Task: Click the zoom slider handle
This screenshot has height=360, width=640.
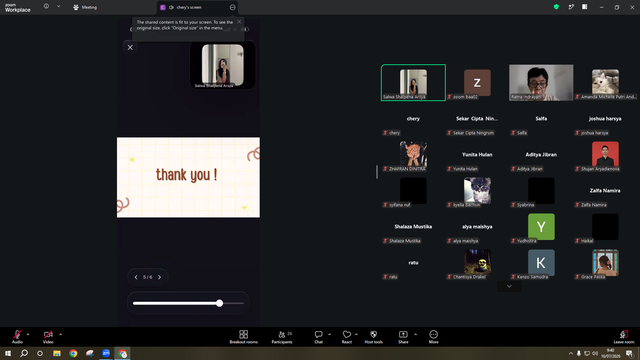Action: (220, 303)
